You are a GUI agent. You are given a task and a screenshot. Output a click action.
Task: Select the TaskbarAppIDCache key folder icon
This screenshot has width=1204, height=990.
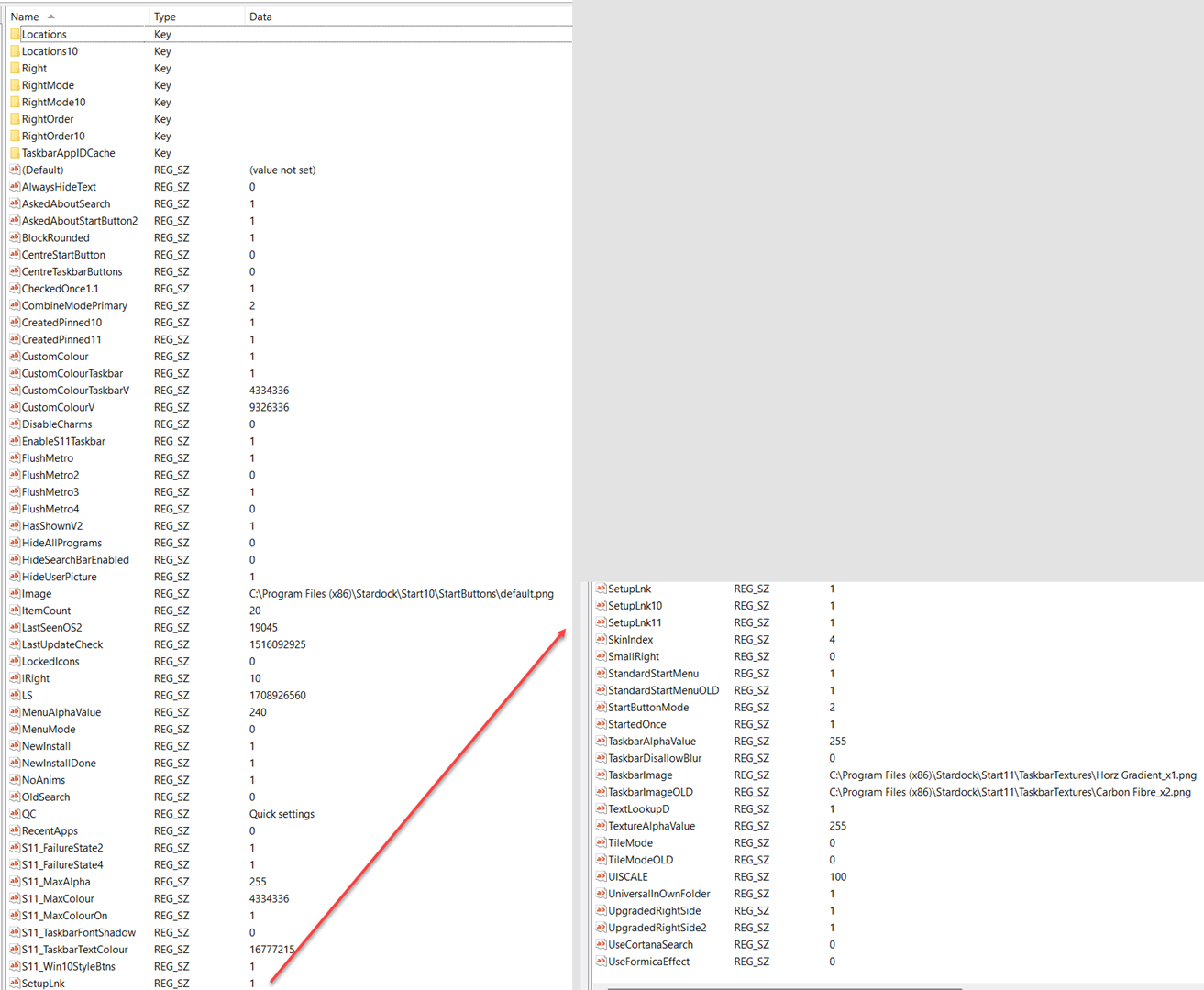click(15, 153)
